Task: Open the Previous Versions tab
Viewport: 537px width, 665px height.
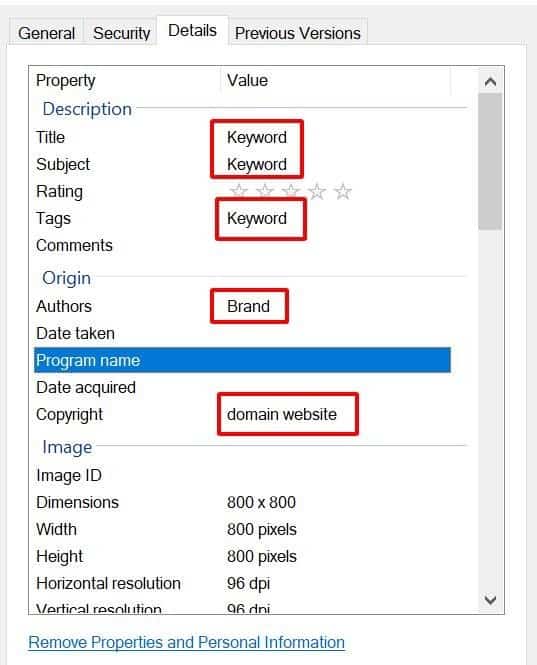Action: pos(297,33)
